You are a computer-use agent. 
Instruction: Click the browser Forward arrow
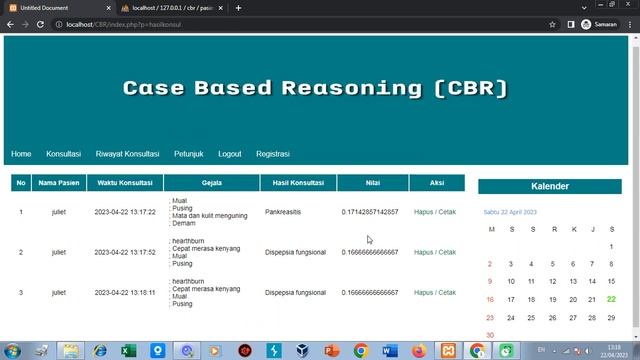[x=25, y=24]
